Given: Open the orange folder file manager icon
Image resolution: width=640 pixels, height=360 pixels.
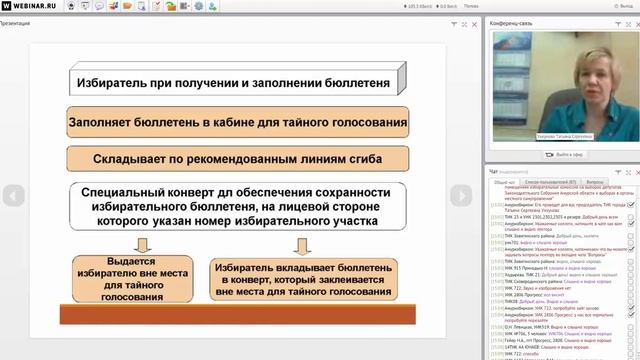Looking at the screenshot, I should click(127, 6).
